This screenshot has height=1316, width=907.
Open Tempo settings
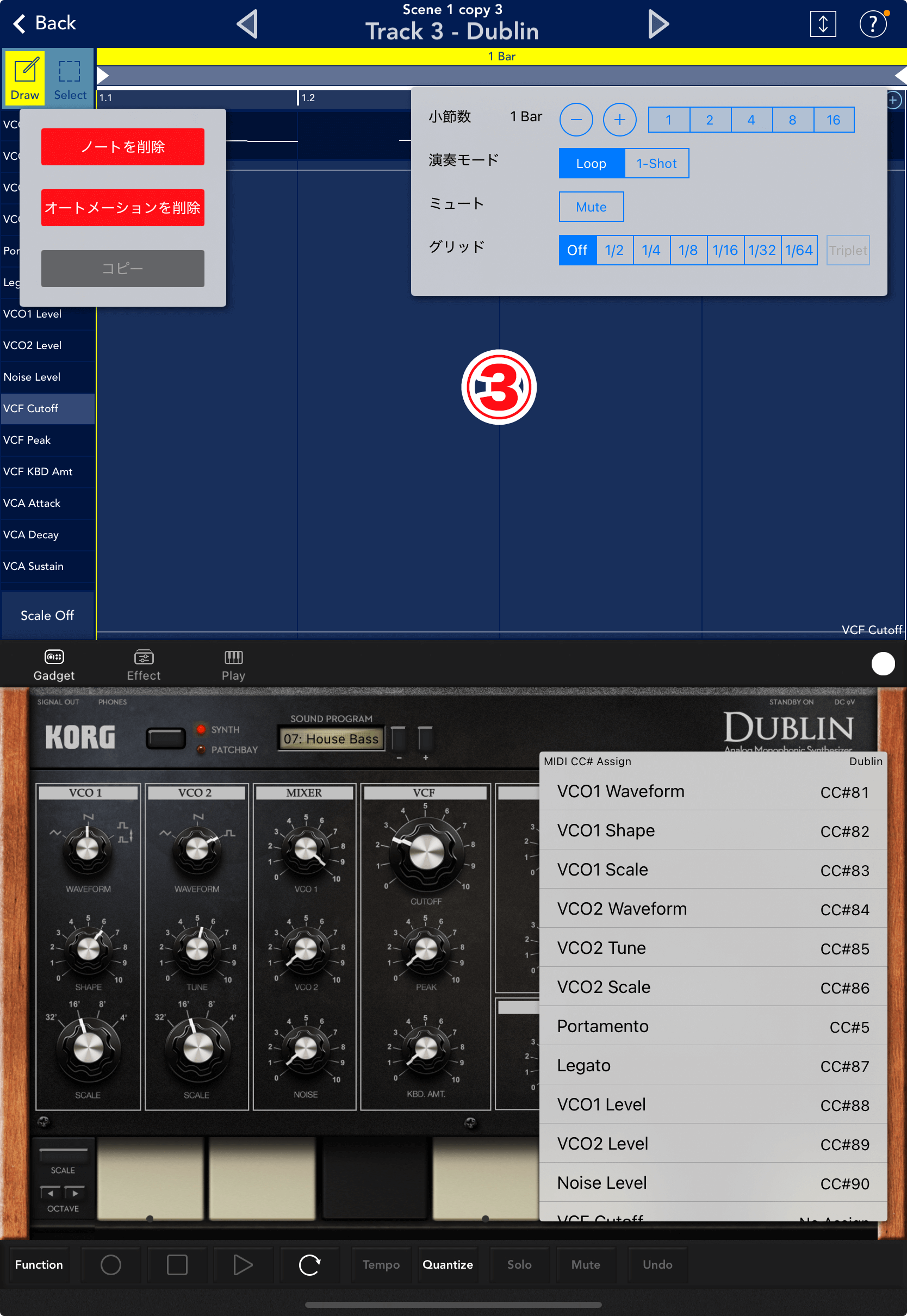click(x=381, y=1264)
